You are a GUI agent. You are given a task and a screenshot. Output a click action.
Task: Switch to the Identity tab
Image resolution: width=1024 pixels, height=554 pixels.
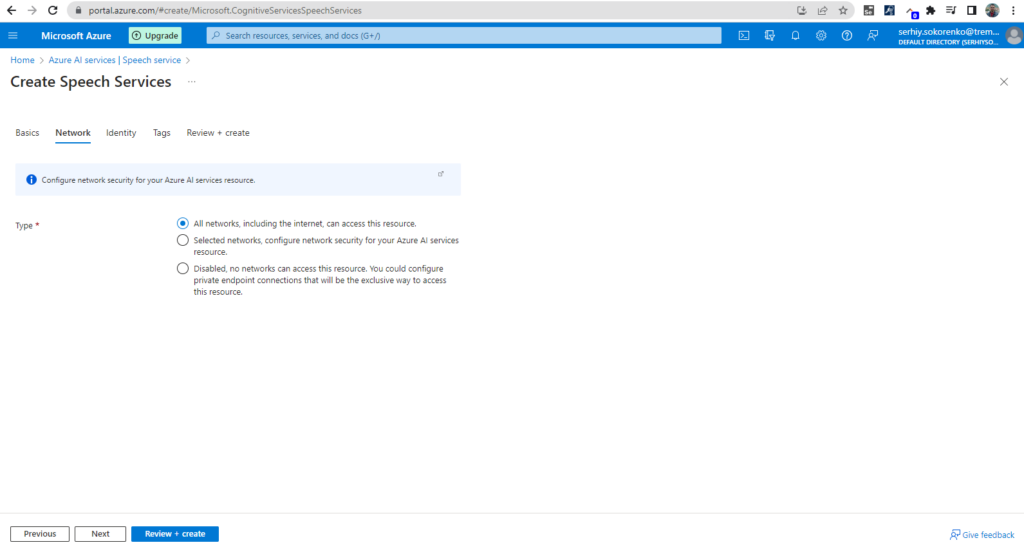(121, 133)
